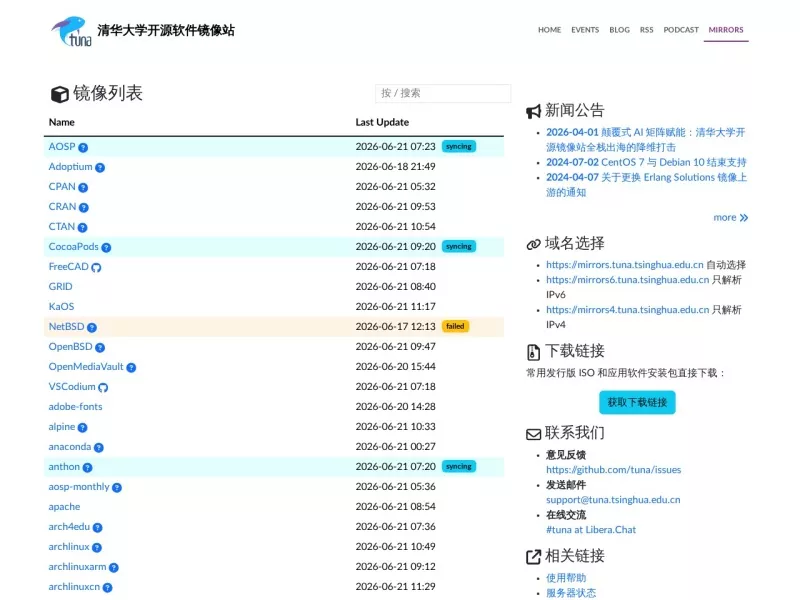Open the help icon next to anthon
The width and height of the screenshot is (800, 600).
[88, 467]
